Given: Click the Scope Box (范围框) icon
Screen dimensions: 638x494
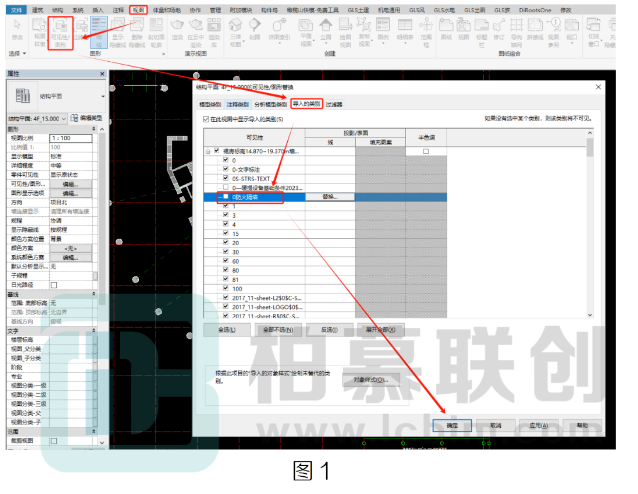Looking at the screenshot, I should [x=426, y=33].
